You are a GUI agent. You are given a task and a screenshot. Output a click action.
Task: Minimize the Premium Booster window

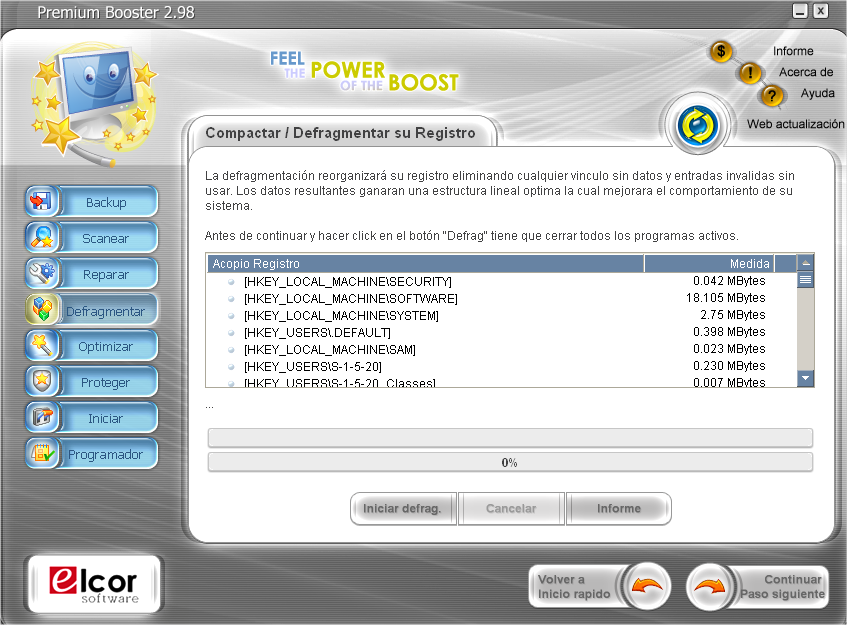click(800, 11)
